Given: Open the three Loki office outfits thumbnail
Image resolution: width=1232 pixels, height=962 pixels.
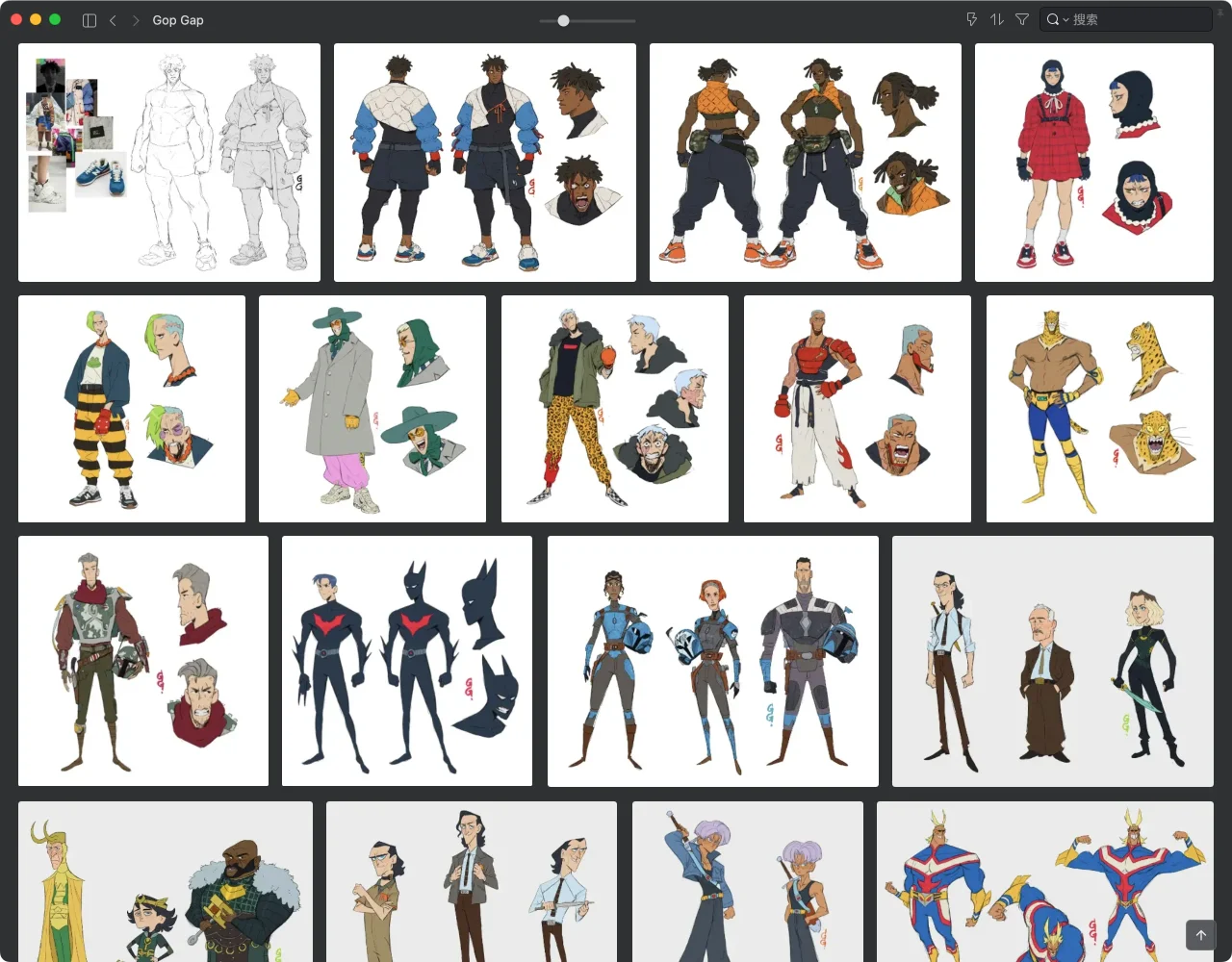Looking at the screenshot, I should click(472, 881).
